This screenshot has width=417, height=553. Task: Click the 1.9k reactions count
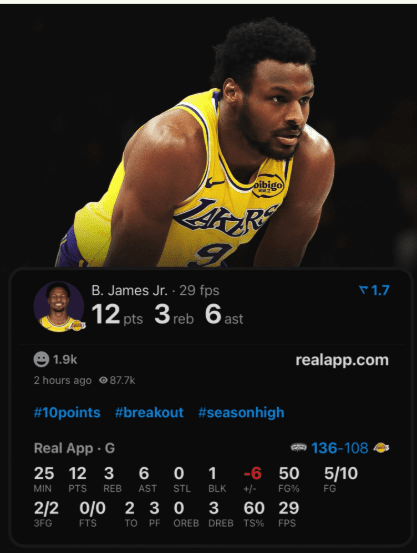65,360
